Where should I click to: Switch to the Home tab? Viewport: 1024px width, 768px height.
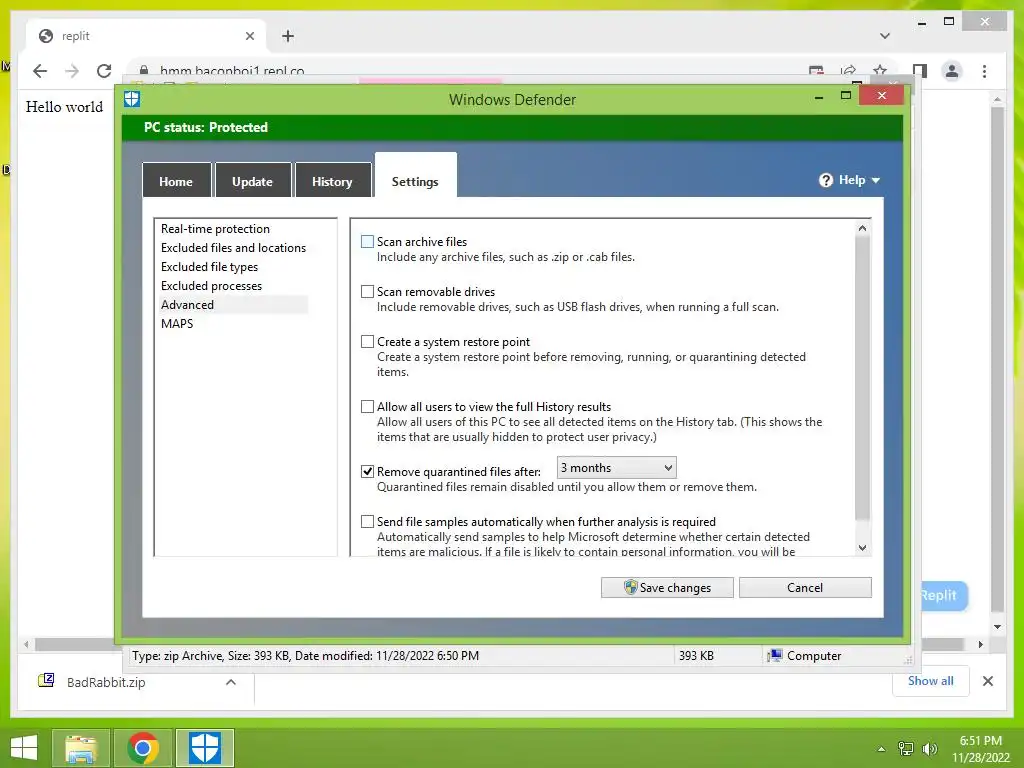click(x=176, y=181)
